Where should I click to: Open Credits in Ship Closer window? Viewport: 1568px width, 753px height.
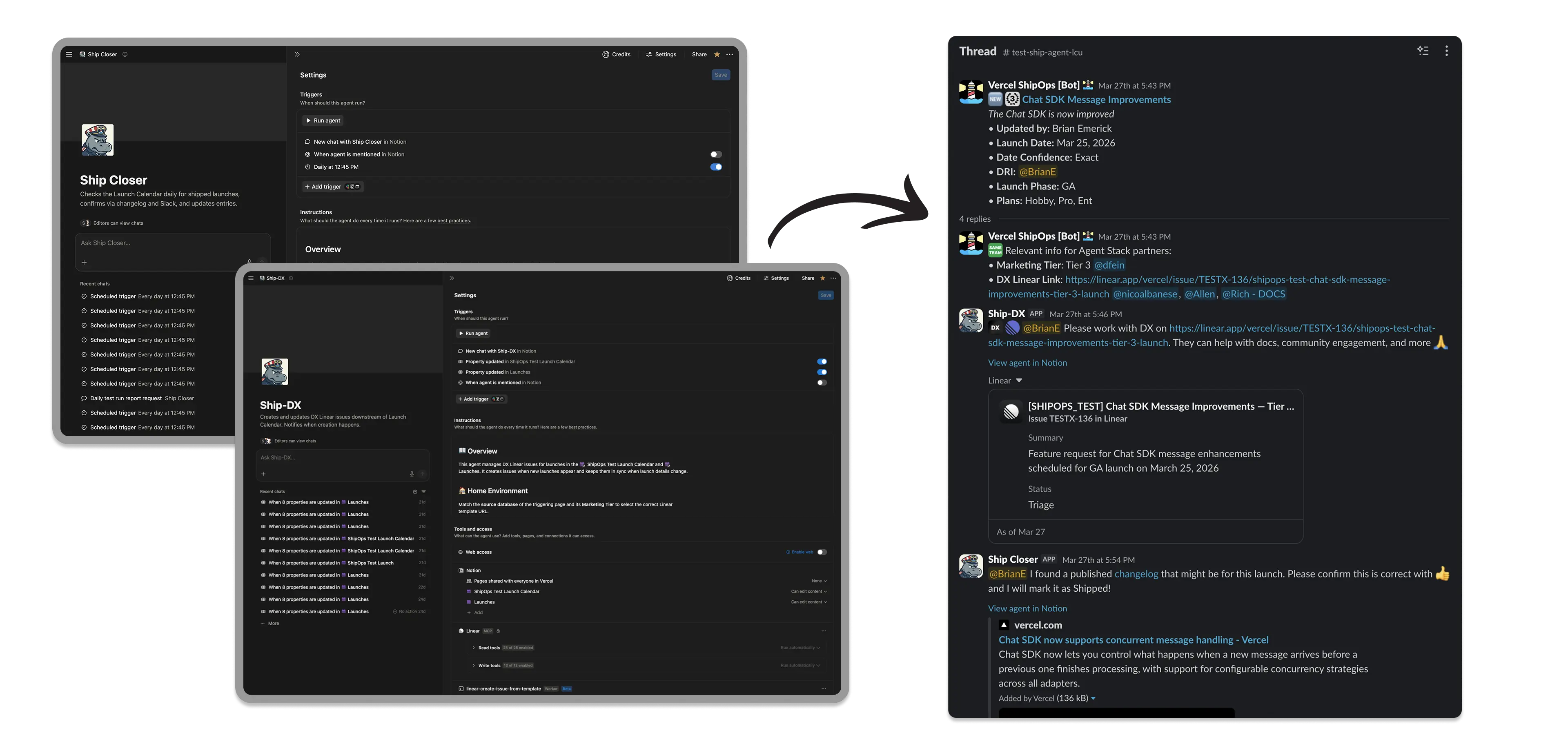(617, 54)
